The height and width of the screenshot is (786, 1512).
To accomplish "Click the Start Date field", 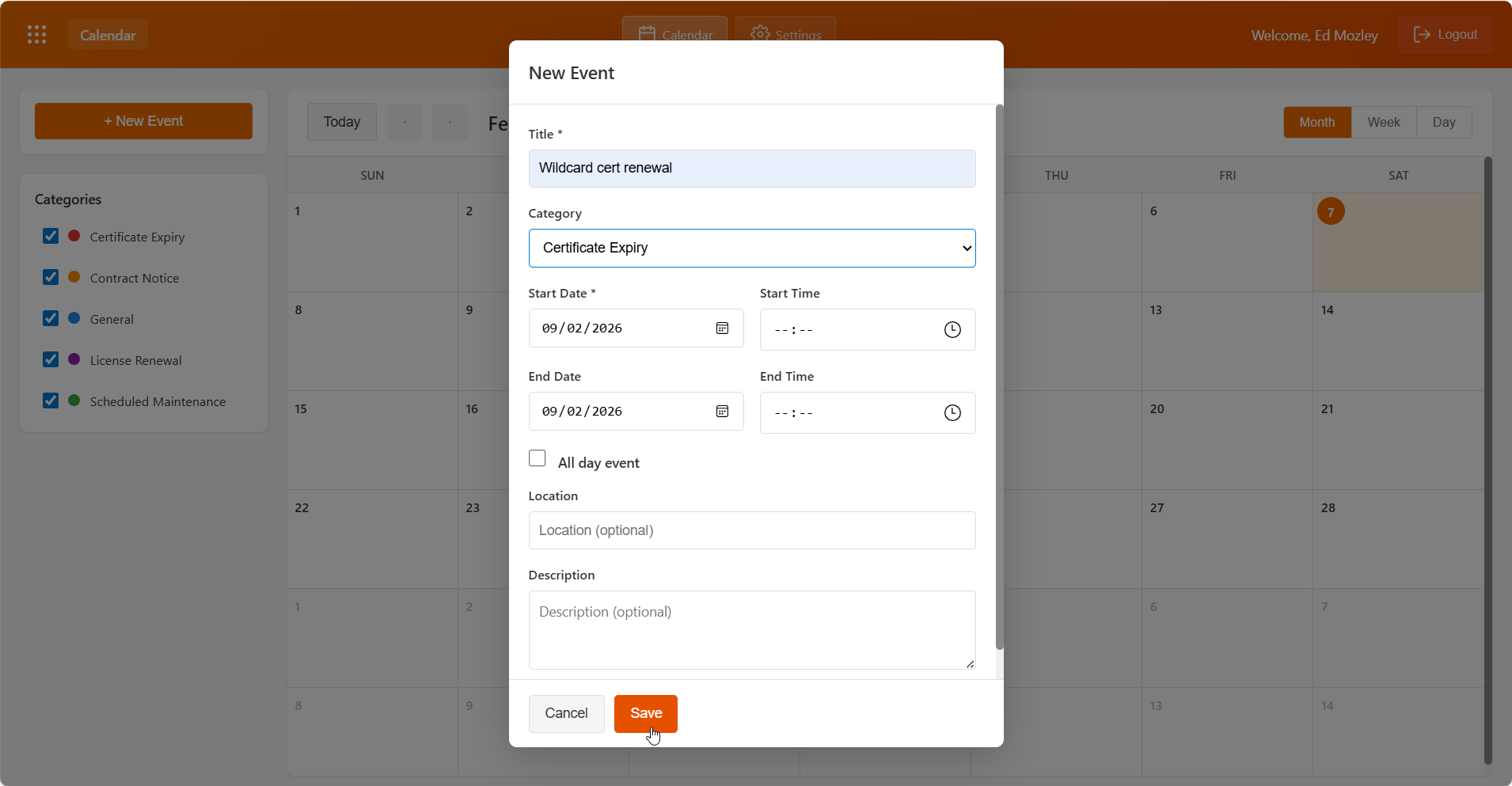I will pyautogui.click(x=636, y=328).
